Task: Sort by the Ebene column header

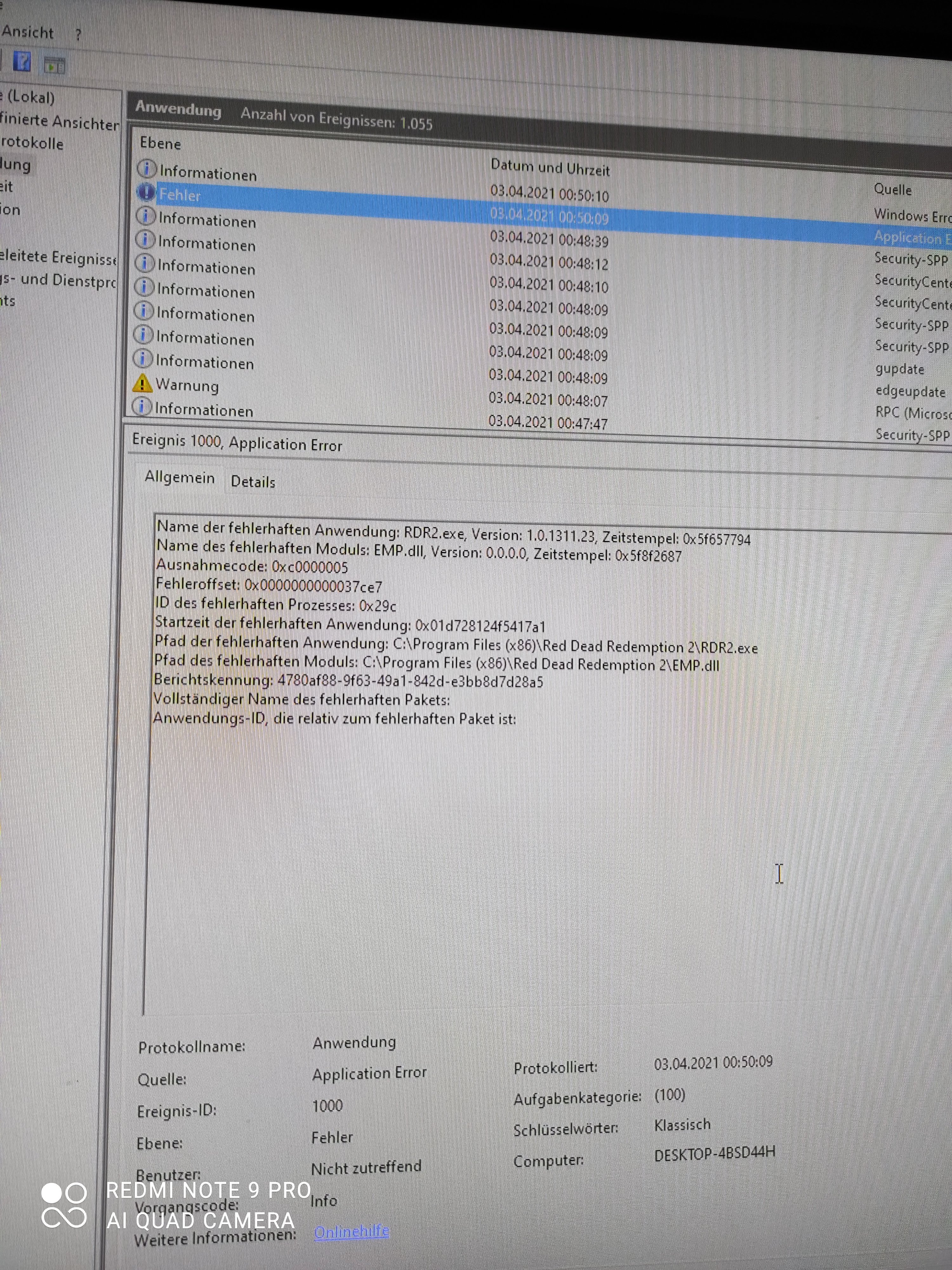Action: 160,144
